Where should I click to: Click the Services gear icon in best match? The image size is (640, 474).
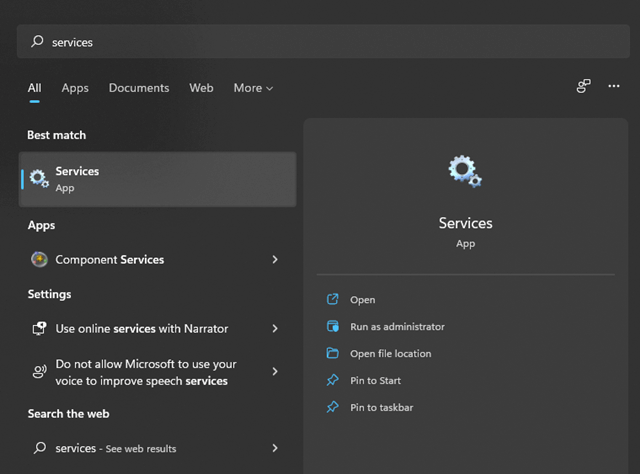[x=40, y=179]
